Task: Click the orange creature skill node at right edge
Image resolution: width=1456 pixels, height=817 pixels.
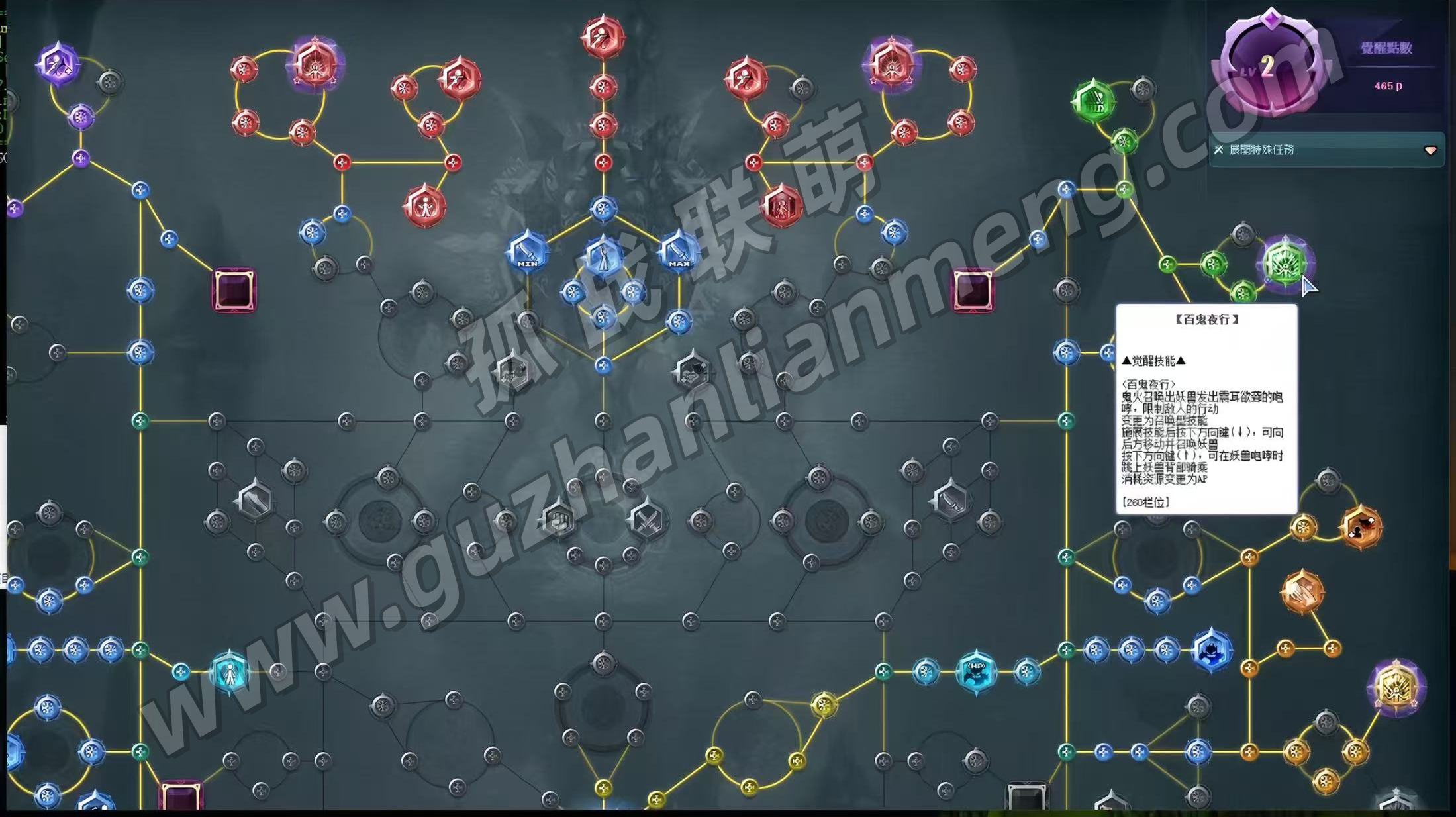Action: click(x=1361, y=528)
